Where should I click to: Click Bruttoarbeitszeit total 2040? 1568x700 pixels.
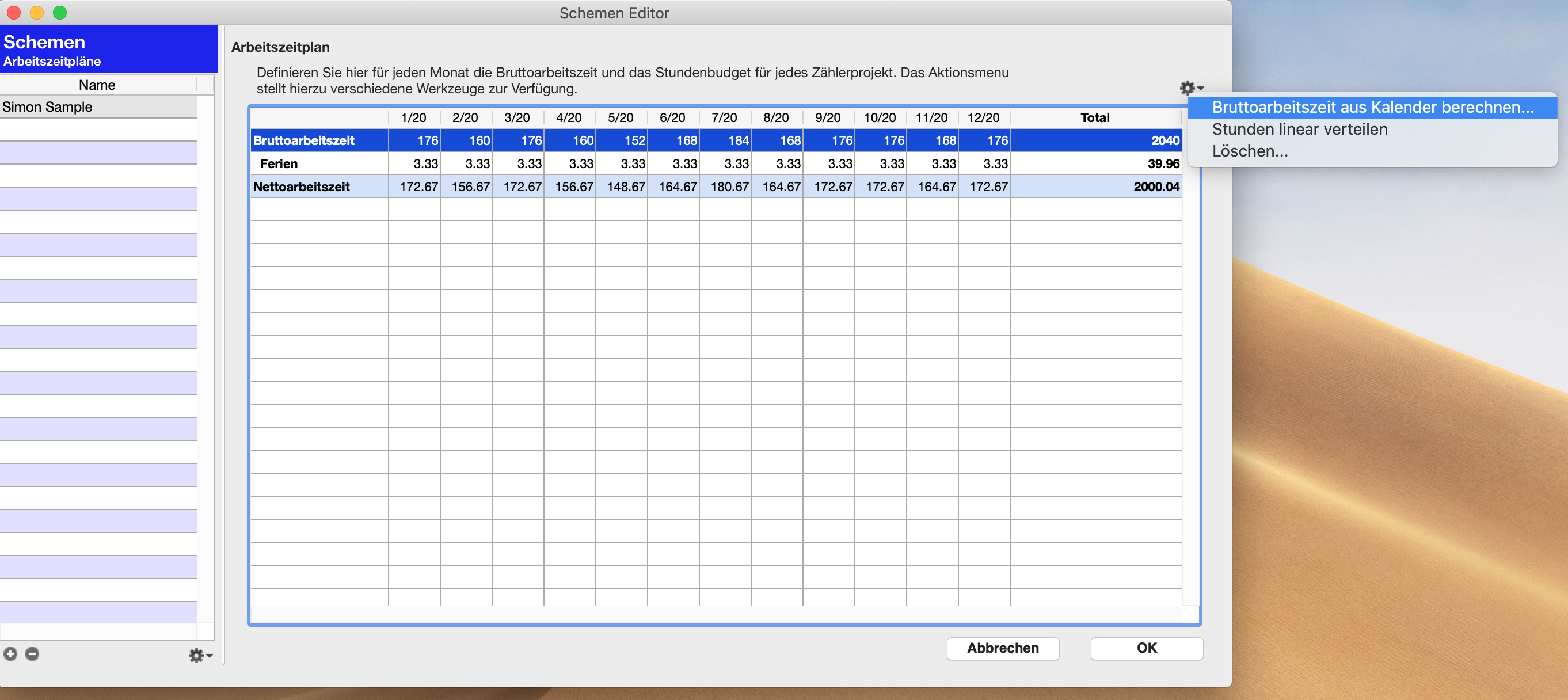pos(1095,140)
